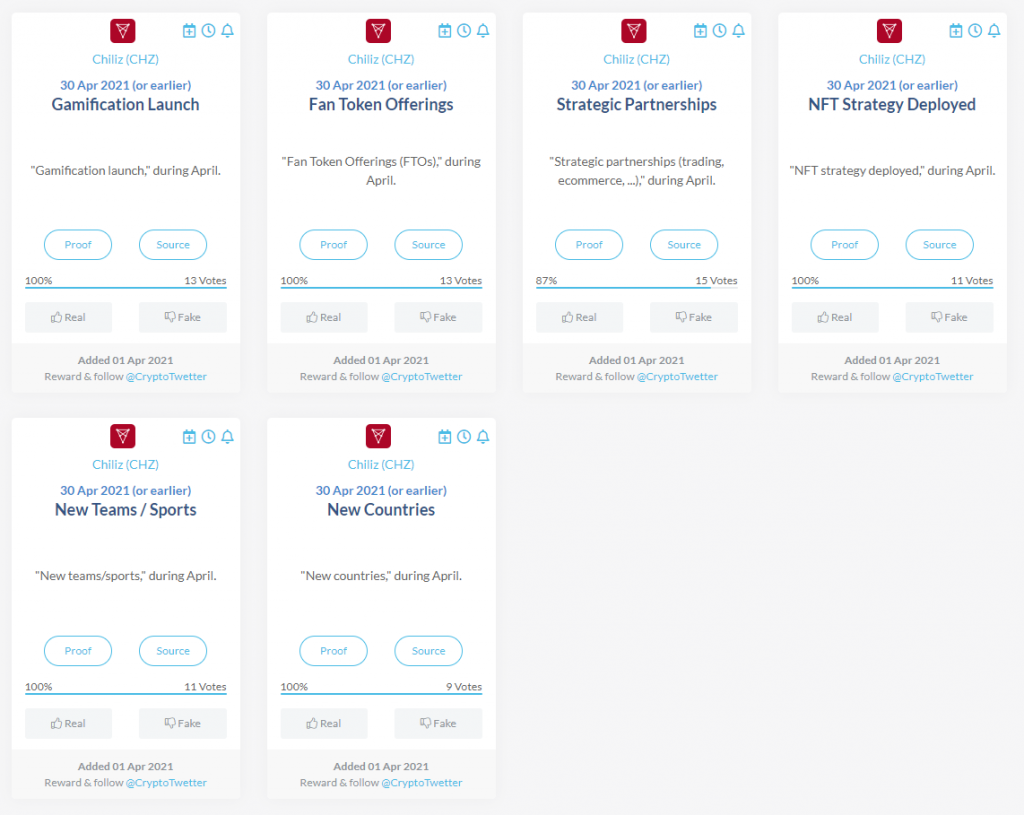The height and width of the screenshot is (815, 1024).
Task: Vote Fake on Fan Token Offerings event
Action: [x=438, y=317]
